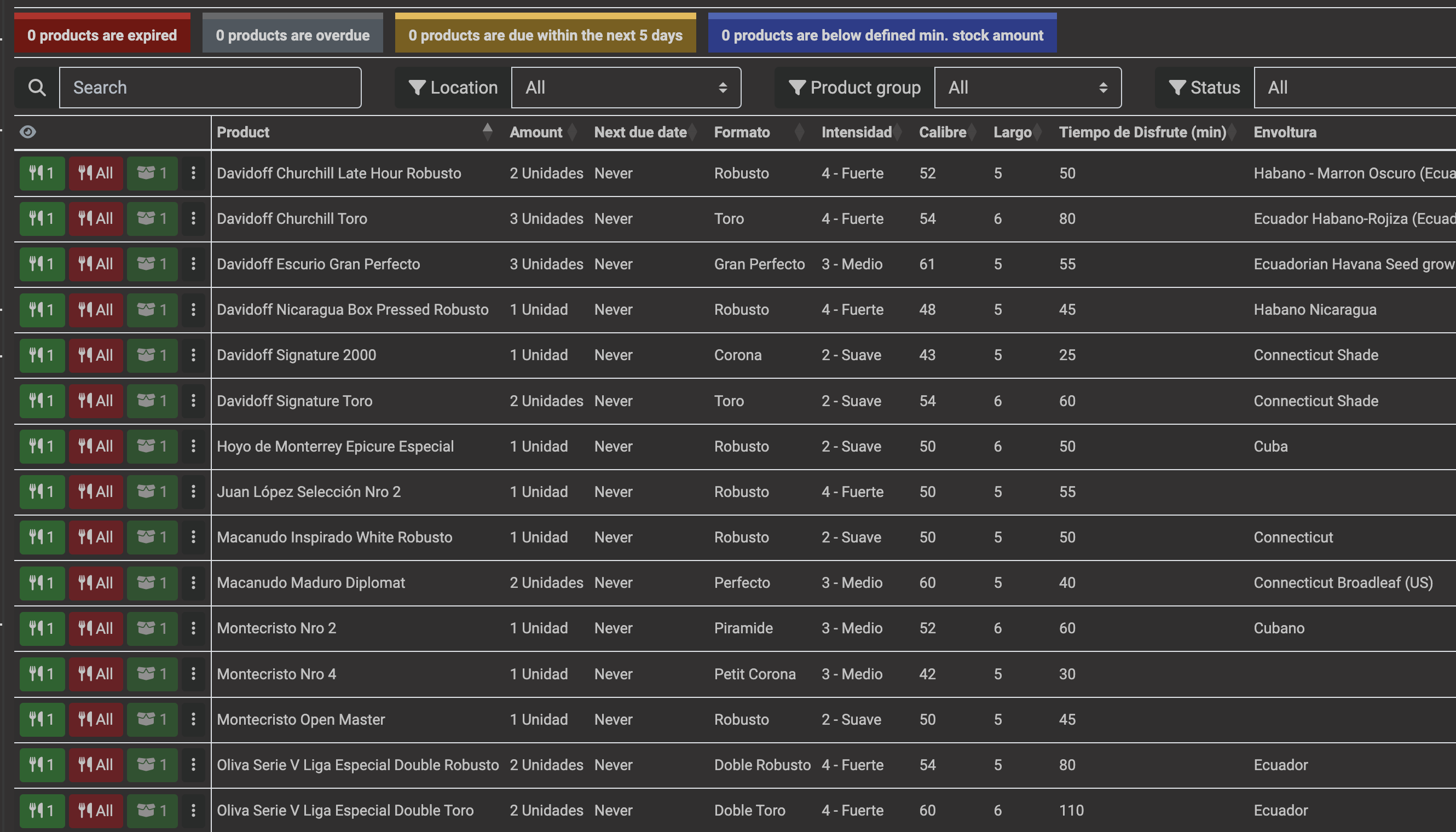1456x832 pixels.
Task: Click the due within 5 days banner
Action: [x=545, y=35]
